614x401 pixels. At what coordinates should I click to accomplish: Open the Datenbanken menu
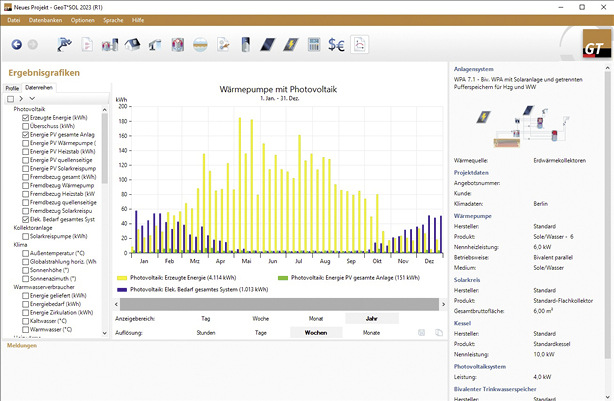[44, 20]
